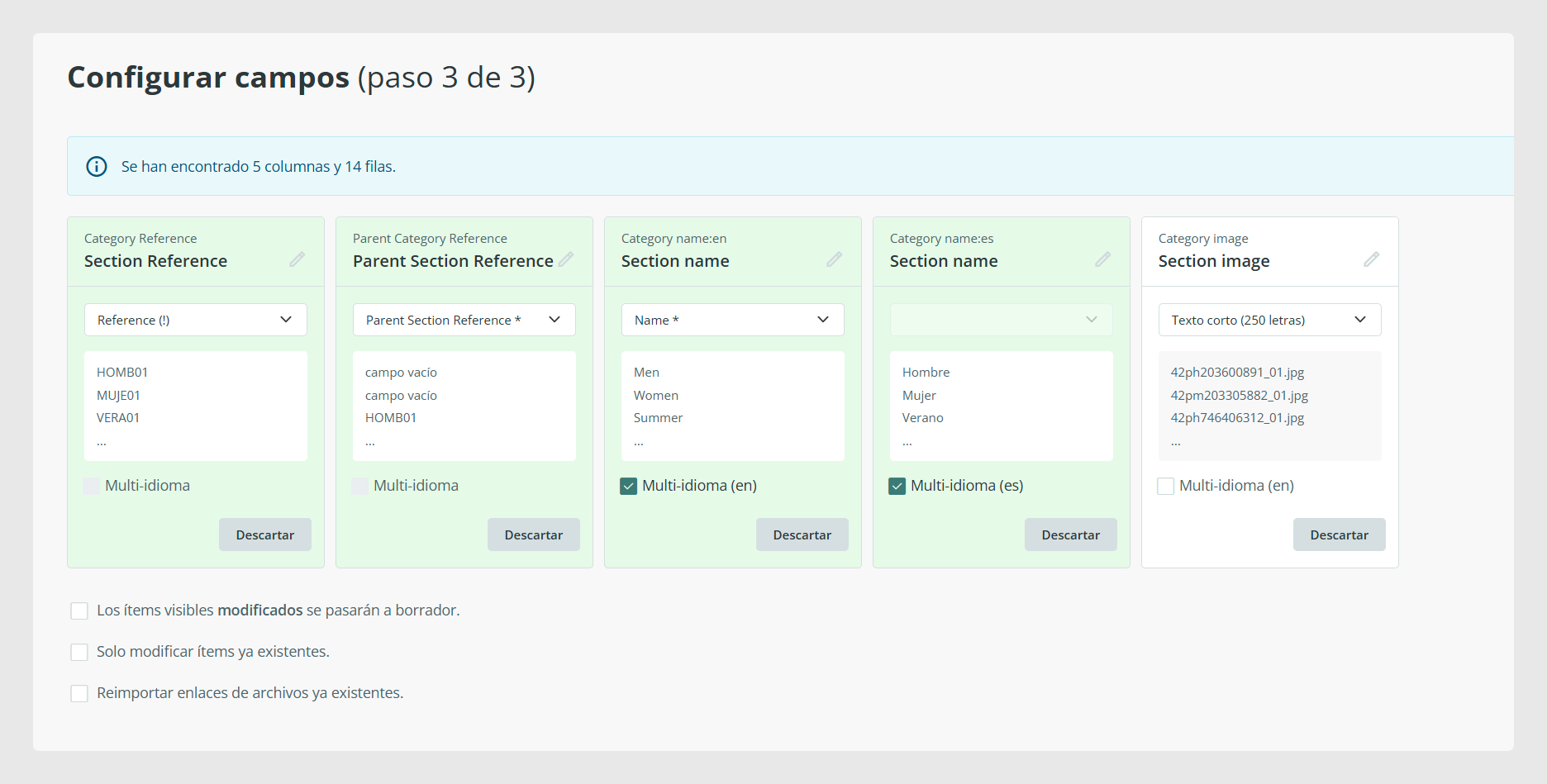Click pencil icon next to Section image
The image size is (1547, 784).
tap(1372, 259)
